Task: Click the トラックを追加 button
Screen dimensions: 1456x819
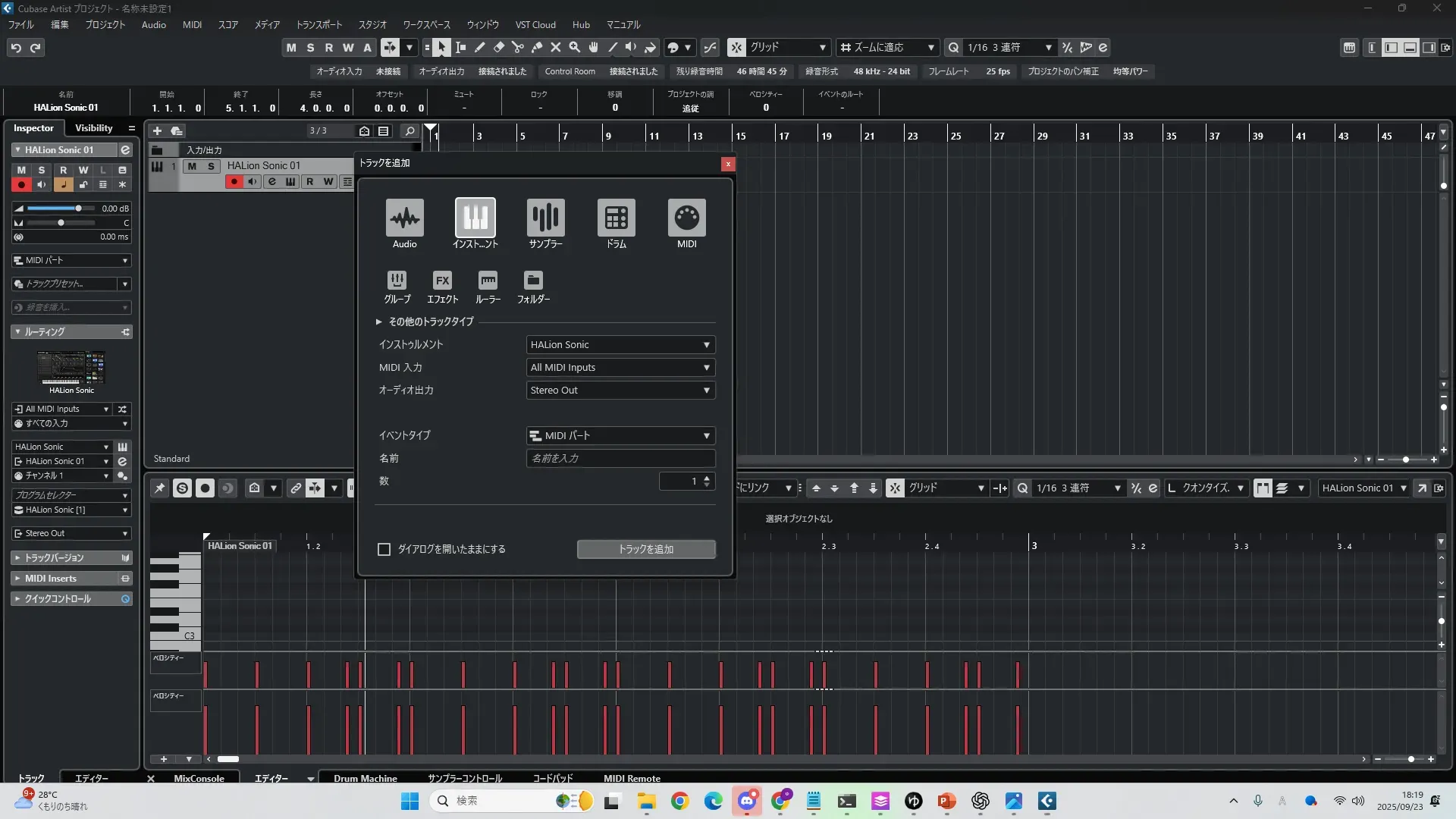Action: (x=645, y=549)
